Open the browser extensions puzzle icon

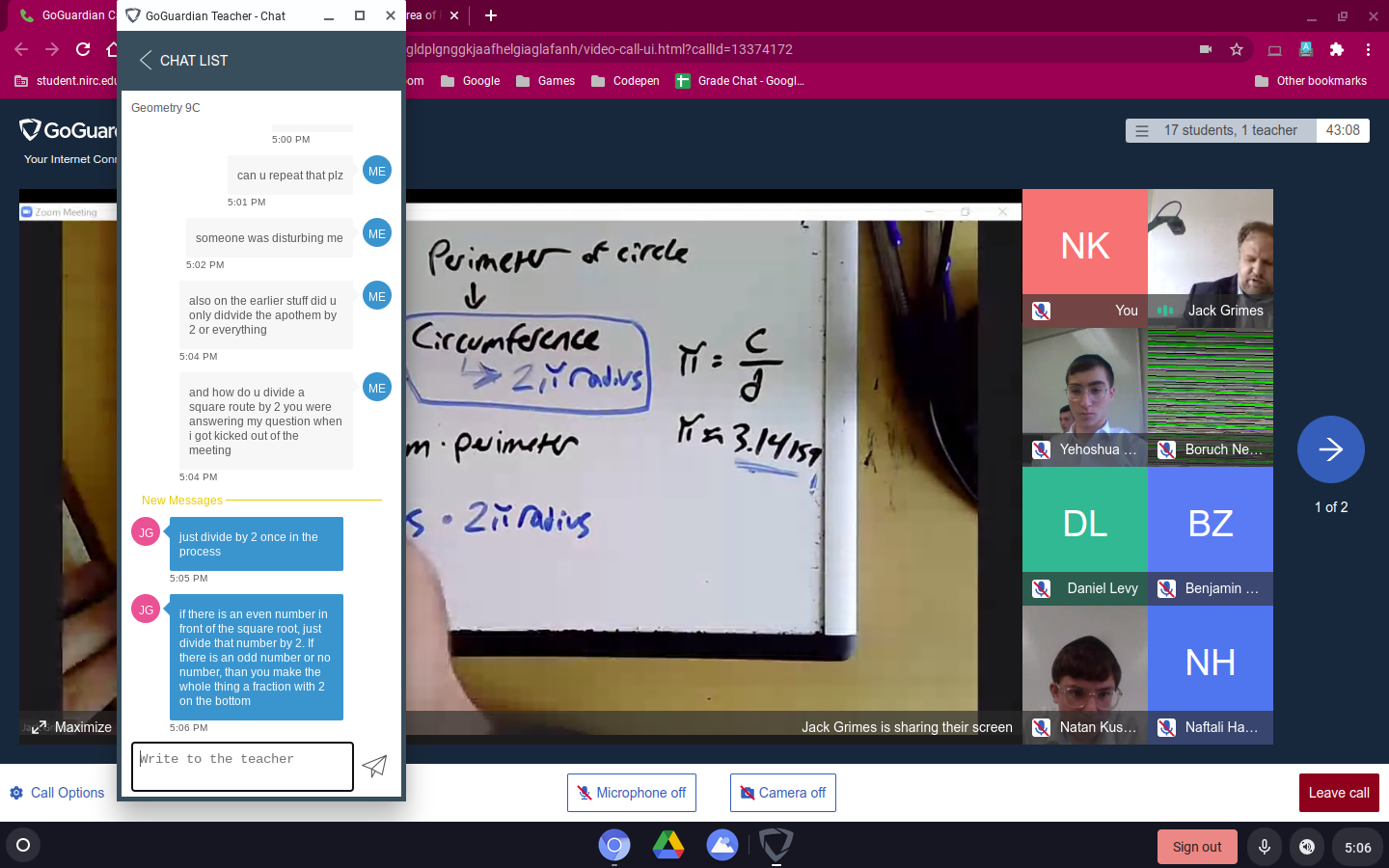[1336, 49]
